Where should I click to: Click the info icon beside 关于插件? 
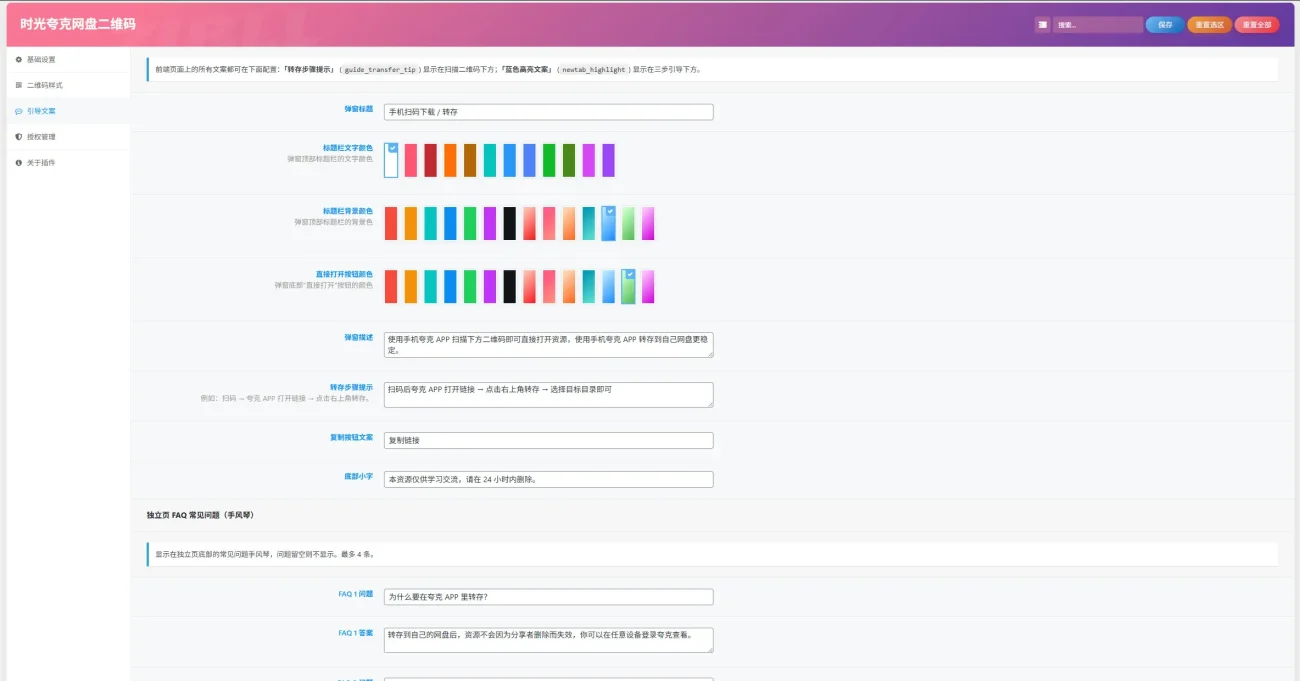[18, 162]
